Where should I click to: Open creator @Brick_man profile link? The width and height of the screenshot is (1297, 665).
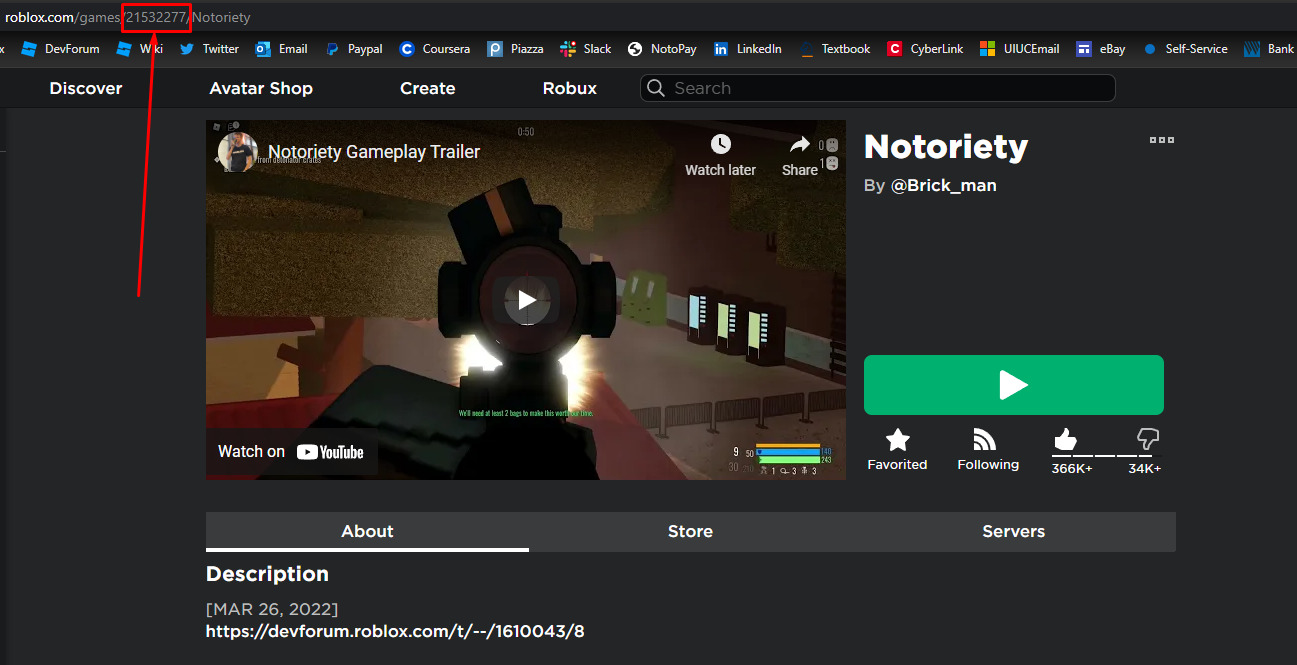tap(943, 185)
